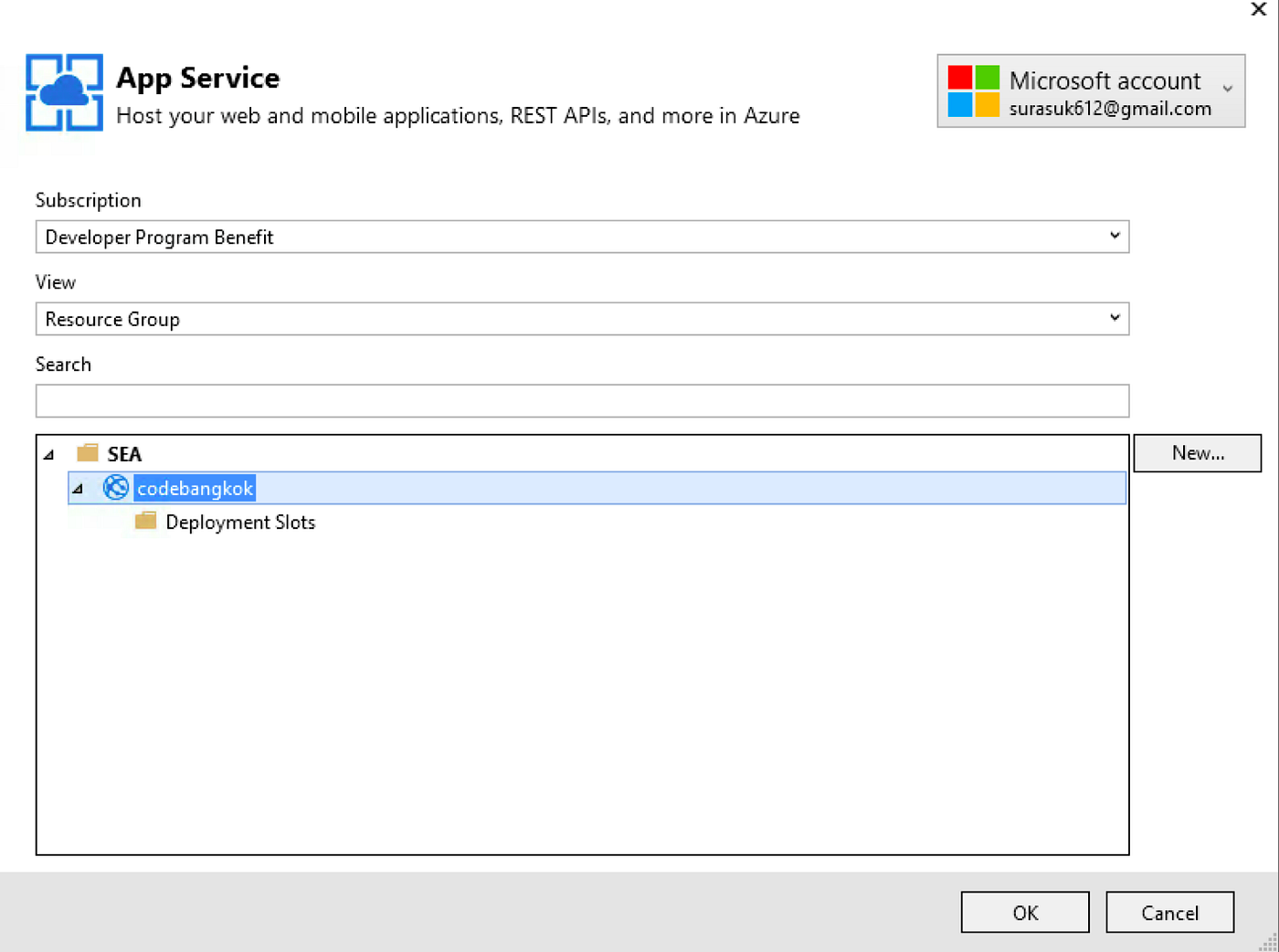Screen dimensions: 1279x952
Task: Open the View combo box showing Resource Group
Action: 582,318
